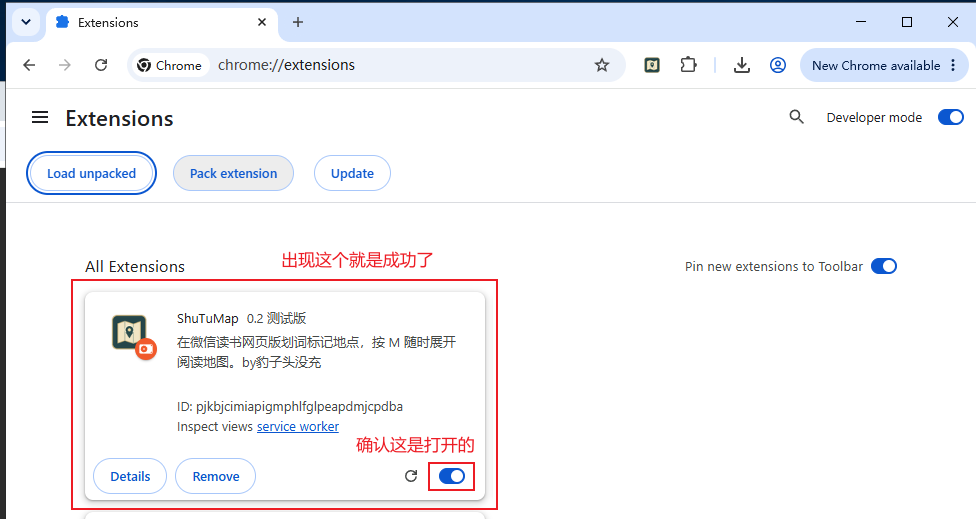Click the All Extensions heading
The width and height of the screenshot is (976, 519).
pyautogui.click(x=135, y=266)
